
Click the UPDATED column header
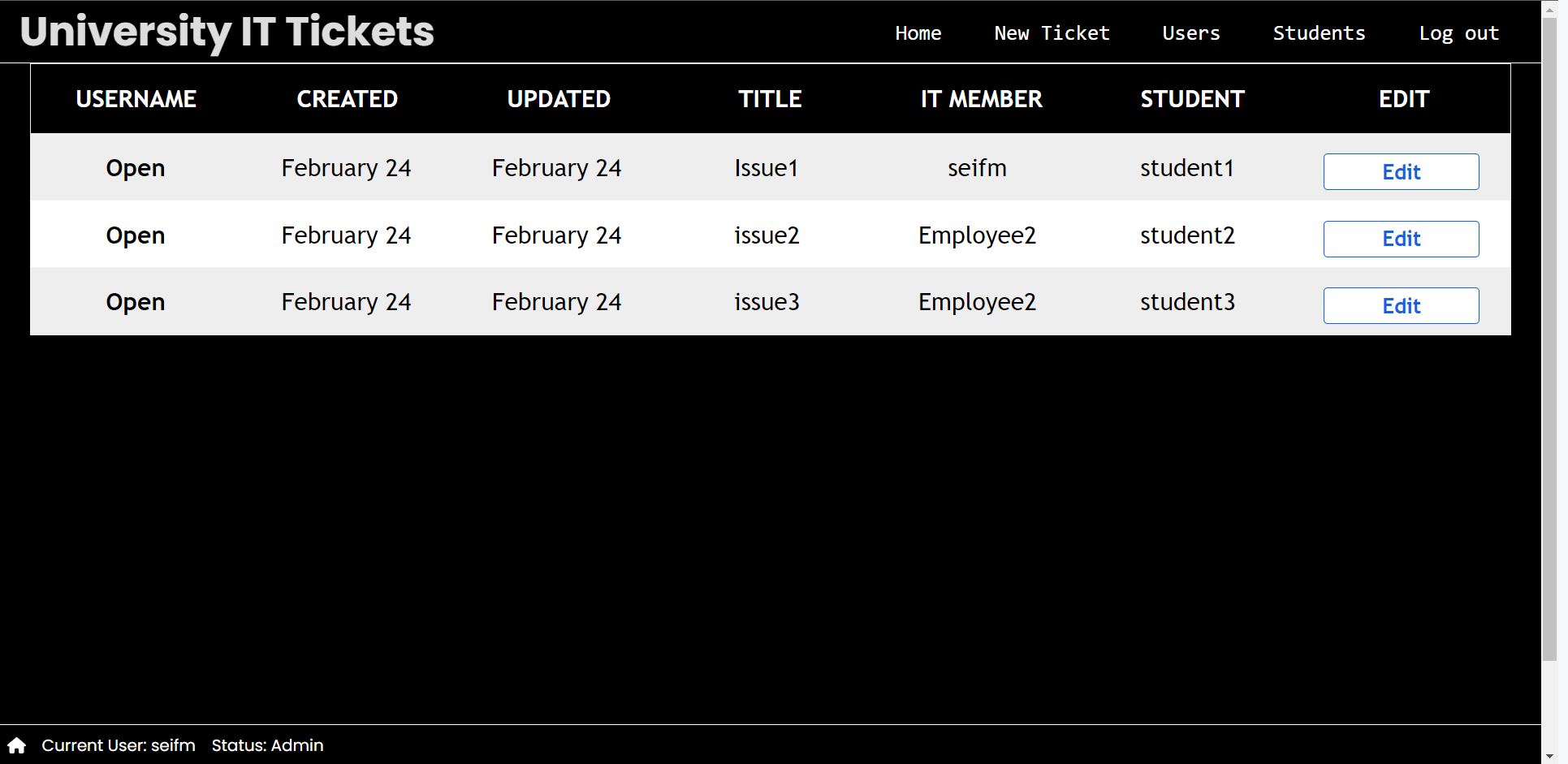(x=559, y=98)
